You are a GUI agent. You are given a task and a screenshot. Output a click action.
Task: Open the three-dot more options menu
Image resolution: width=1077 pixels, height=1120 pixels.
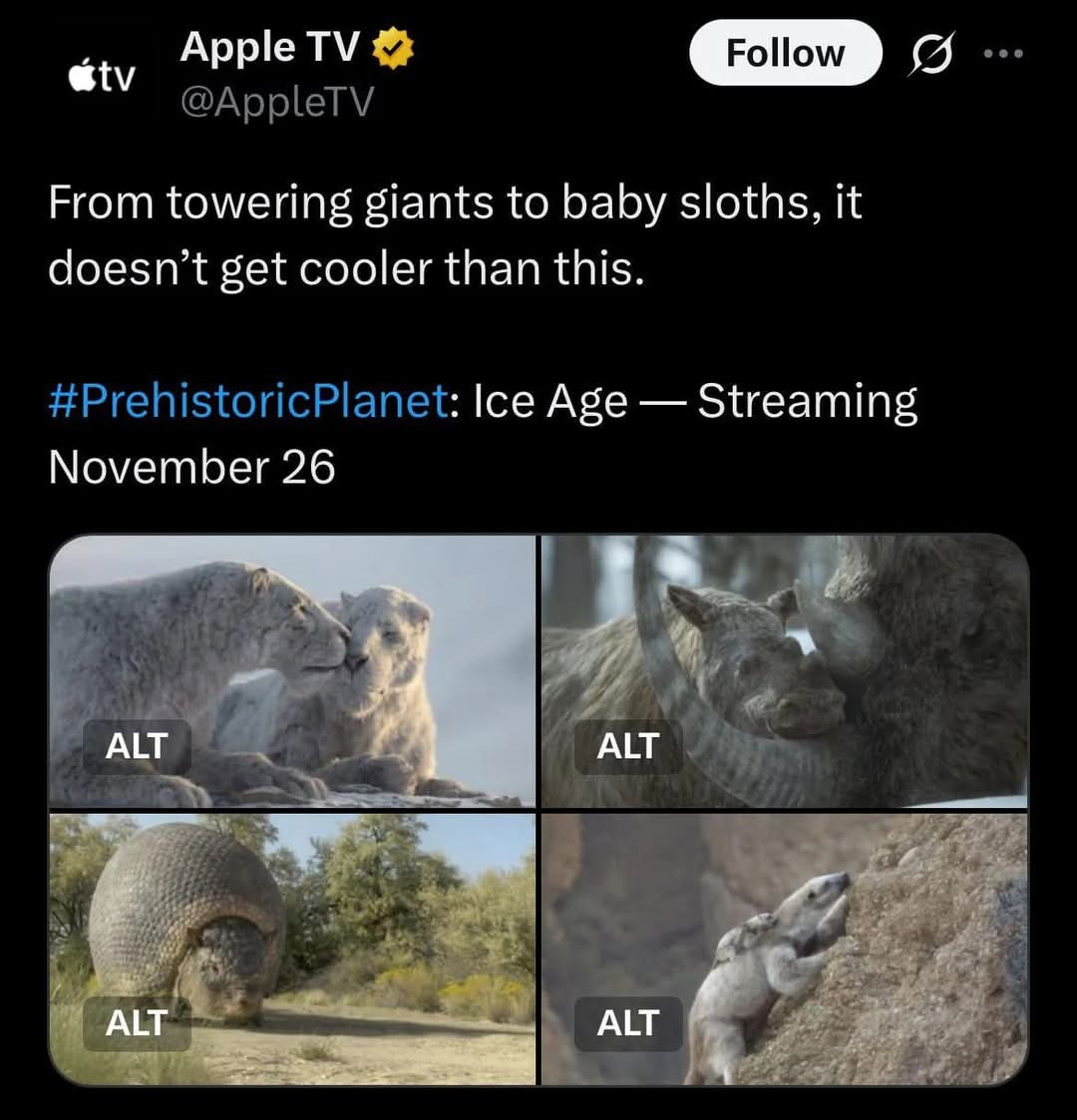pos(1002,54)
